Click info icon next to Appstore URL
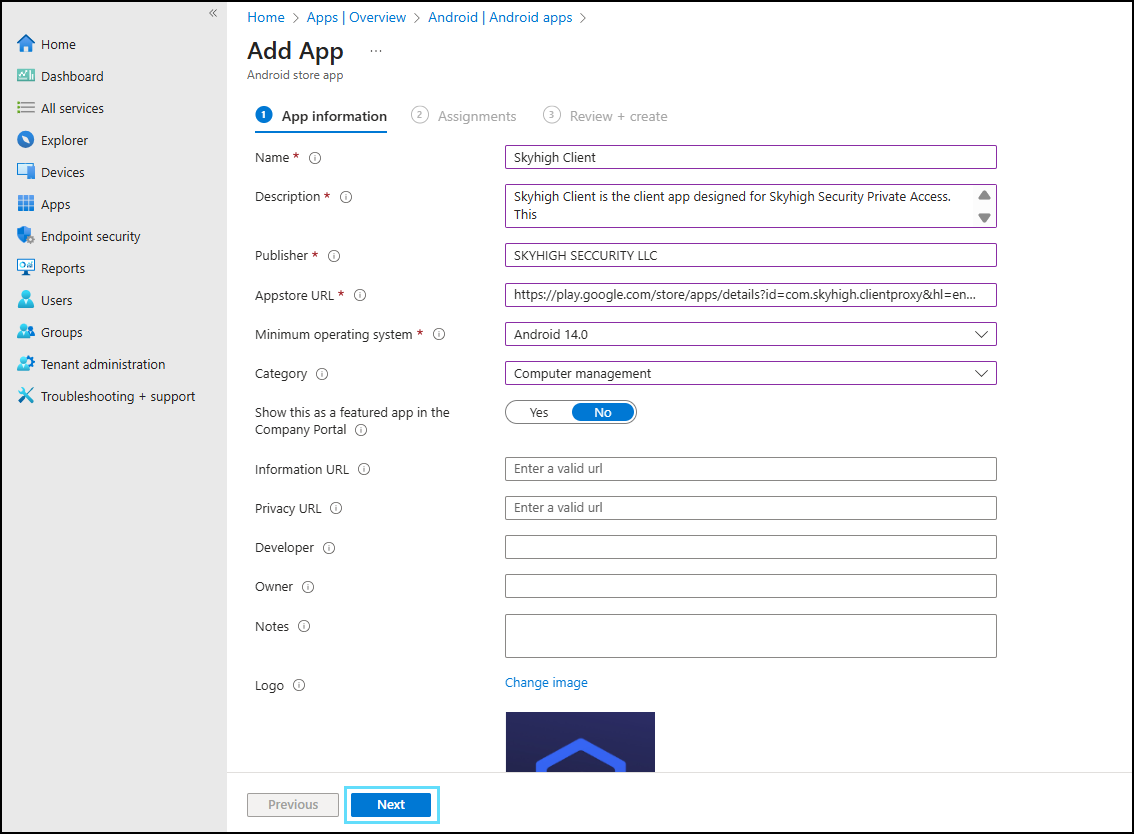The height and width of the screenshot is (834, 1134). pos(360,295)
